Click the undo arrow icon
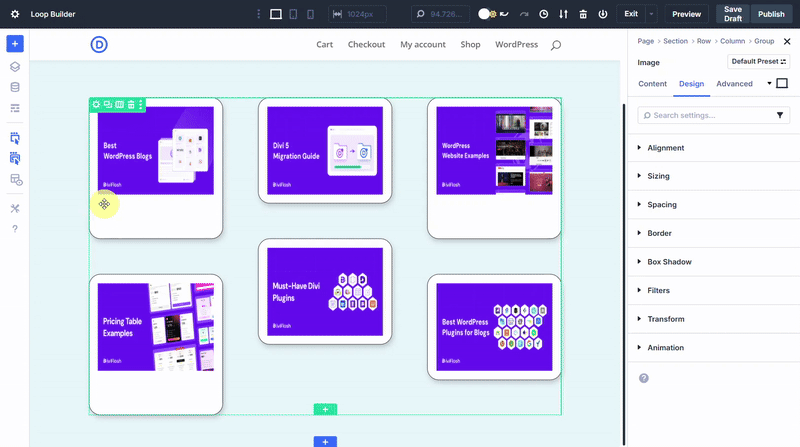 click(x=504, y=14)
